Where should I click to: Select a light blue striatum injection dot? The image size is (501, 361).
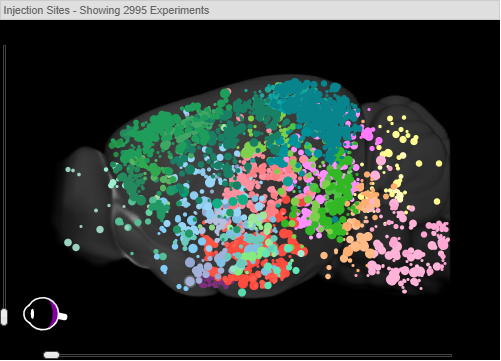210,182
